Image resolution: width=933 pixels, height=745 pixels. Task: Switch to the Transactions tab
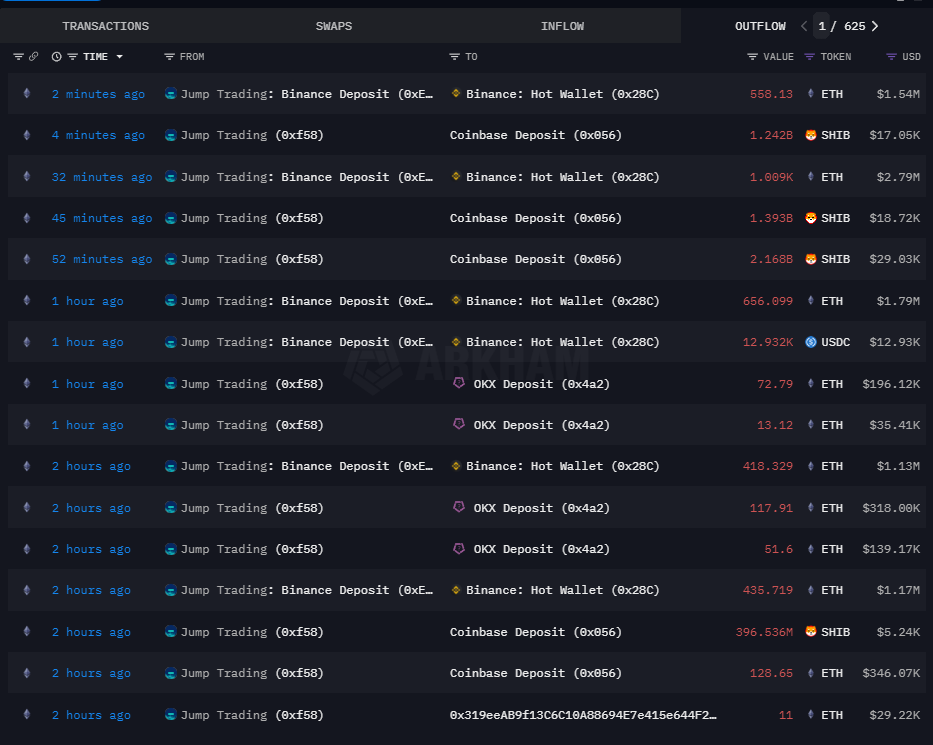coord(105,26)
